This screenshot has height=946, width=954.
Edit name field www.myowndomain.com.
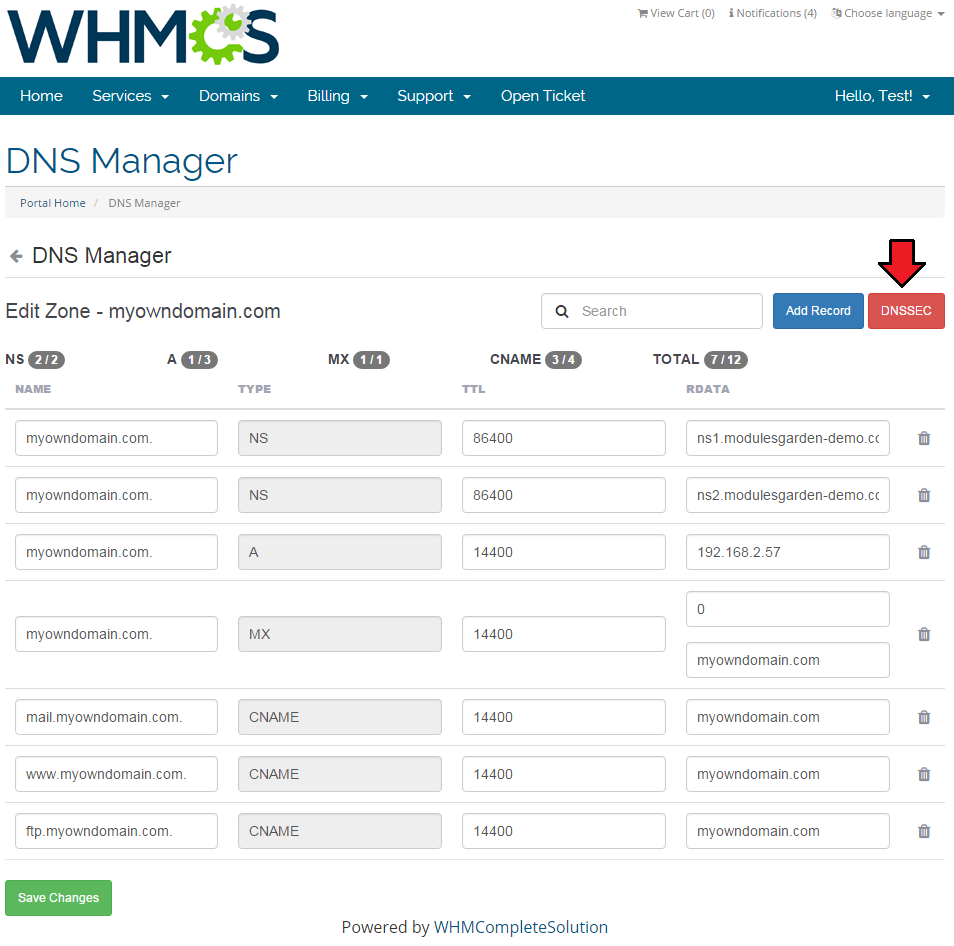click(116, 774)
